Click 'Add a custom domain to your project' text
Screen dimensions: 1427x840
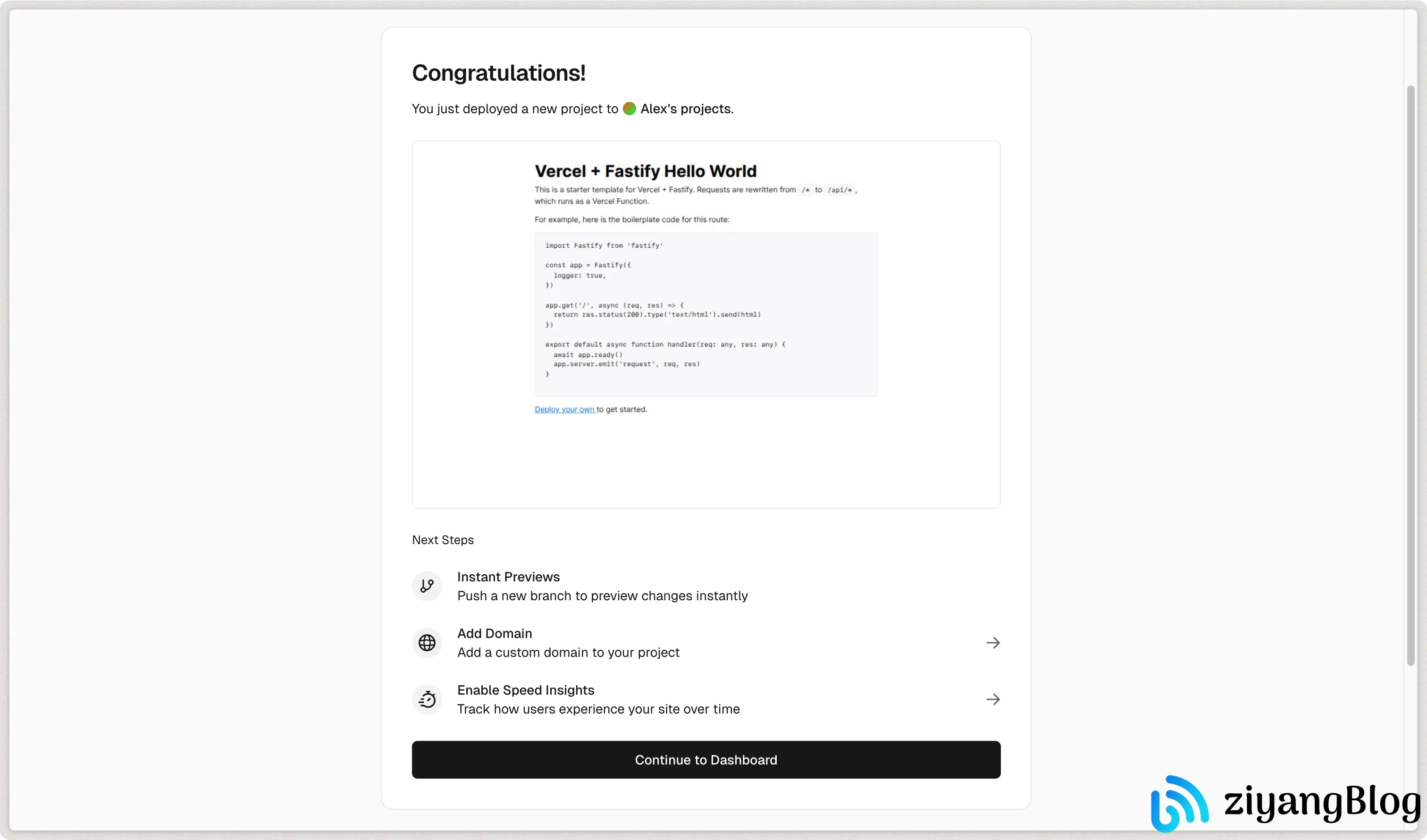(x=568, y=652)
